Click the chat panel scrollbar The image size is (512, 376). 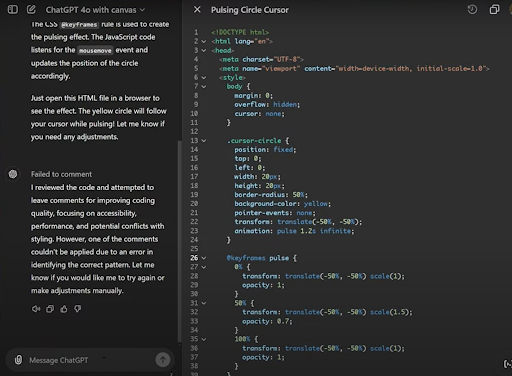(180, 241)
